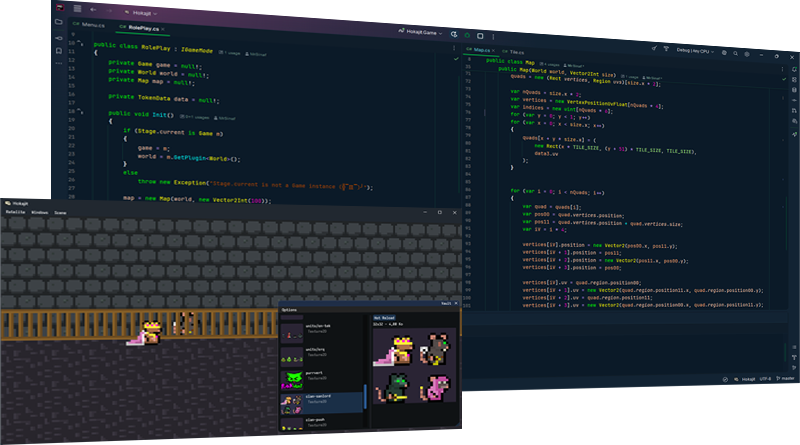Click the green hooded rat sprite in preview
This screenshot has height=445, width=800.
393,388
